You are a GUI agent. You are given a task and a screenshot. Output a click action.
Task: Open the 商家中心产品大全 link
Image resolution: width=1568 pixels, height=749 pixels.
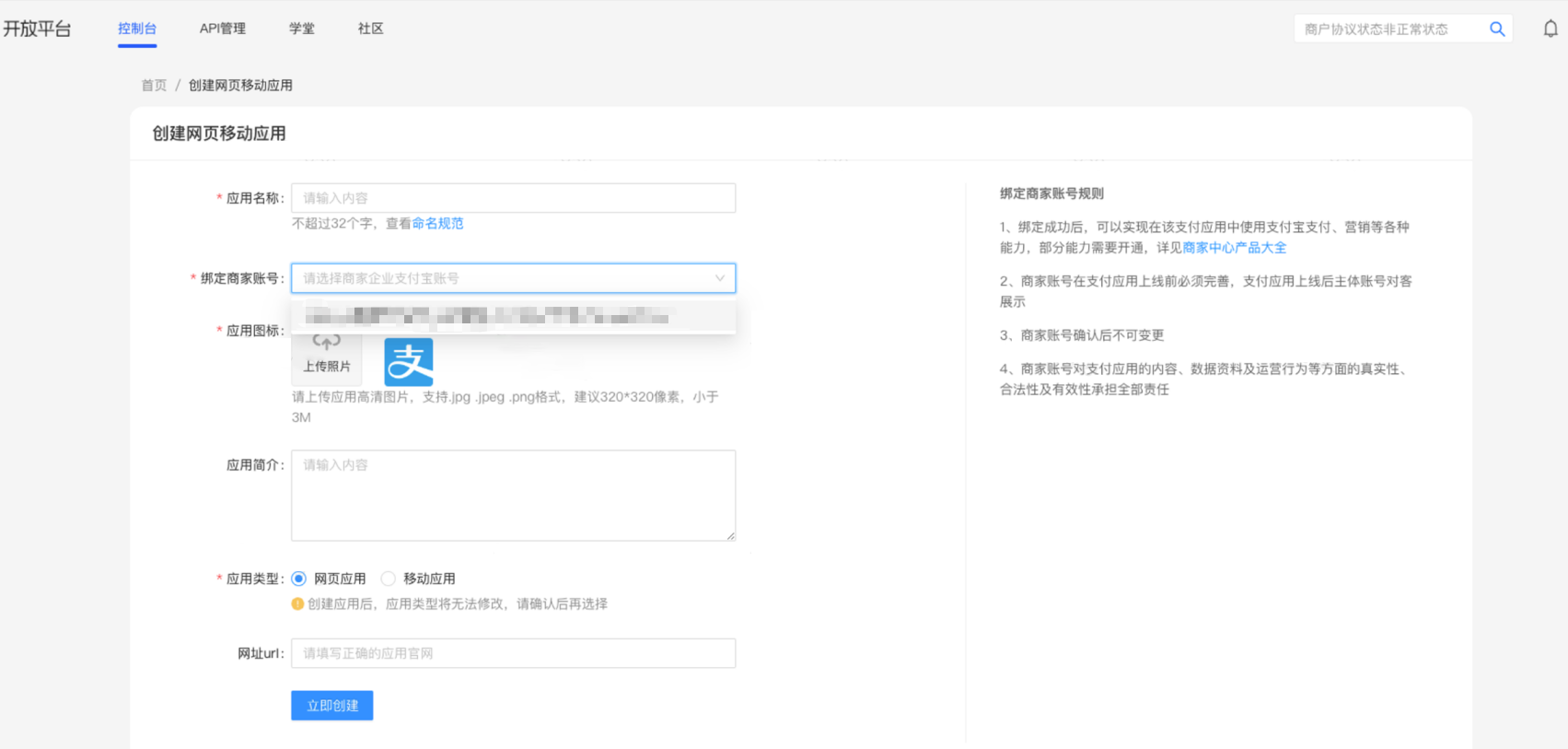pyautogui.click(x=1234, y=248)
